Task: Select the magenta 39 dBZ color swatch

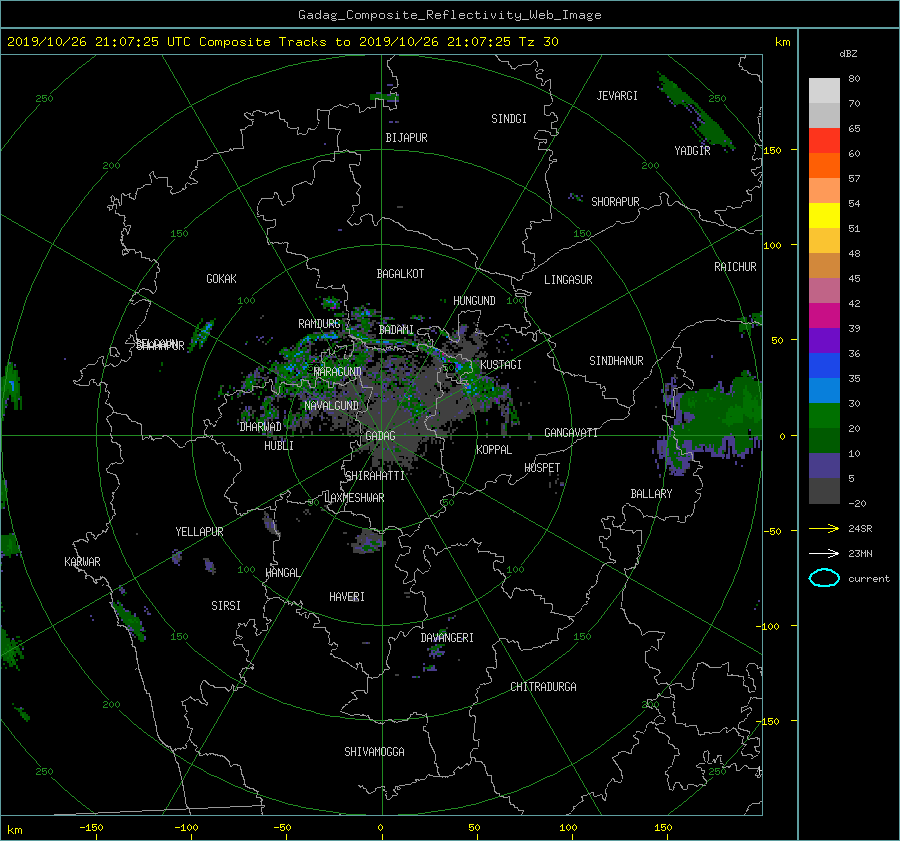Action: pyautogui.click(x=824, y=316)
